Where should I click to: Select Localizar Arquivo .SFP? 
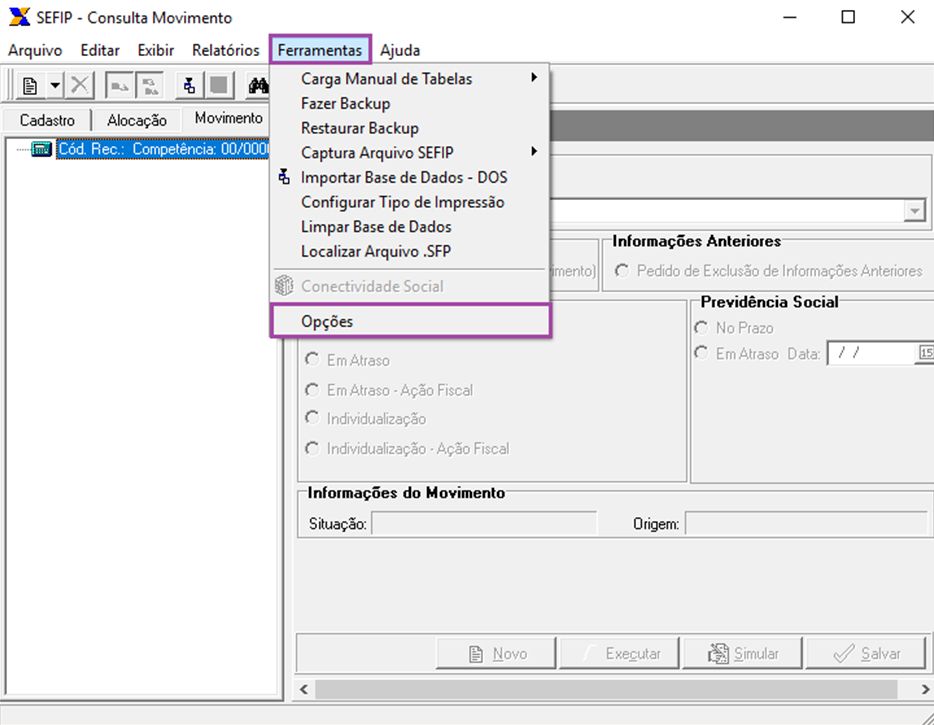[x=410, y=251]
